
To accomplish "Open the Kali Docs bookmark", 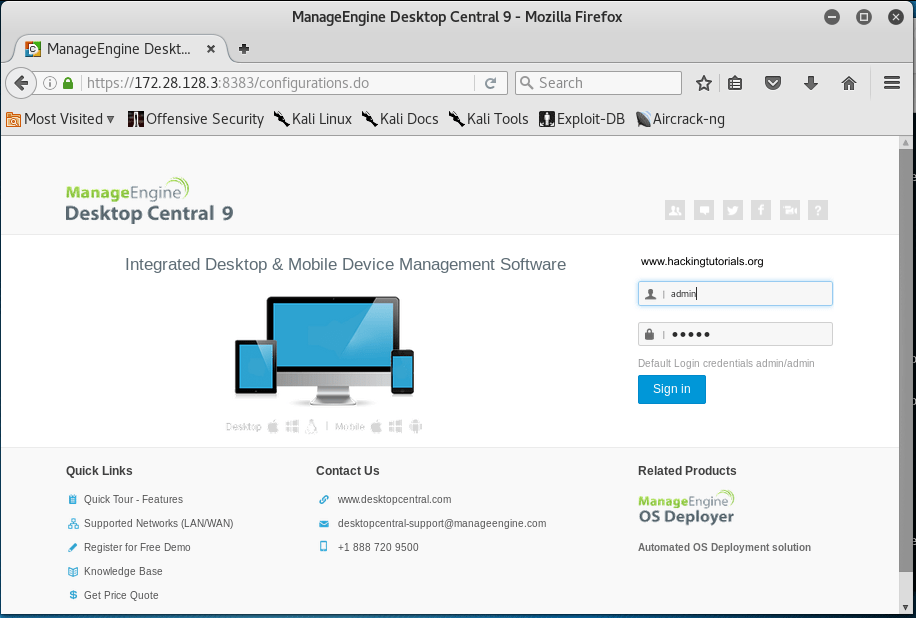I will pos(400,119).
